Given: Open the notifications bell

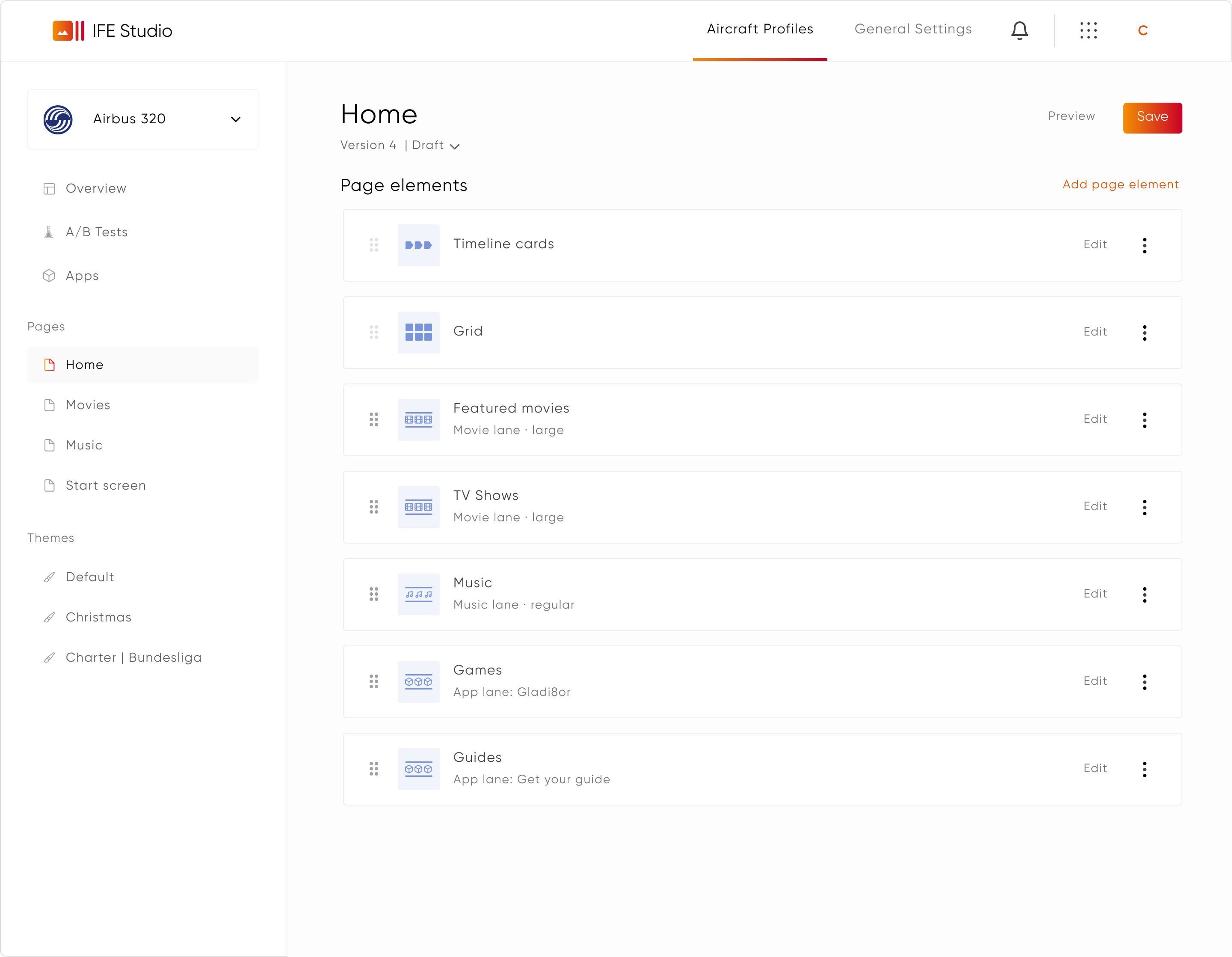Looking at the screenshot, I should tap(1019, 30).
